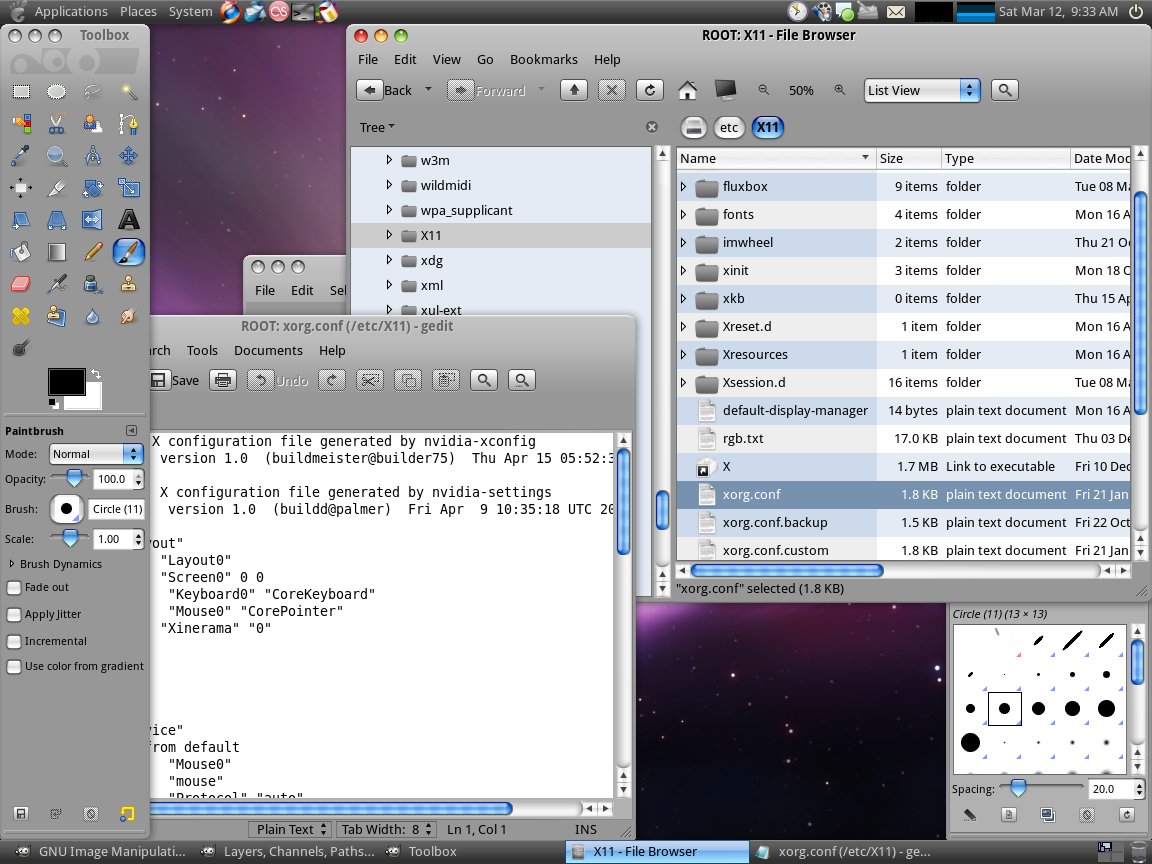The width and height of the screenshot is (1152, 864).
Task: Expand the wildmidi folder in tree
Action: tap(389, 185)
